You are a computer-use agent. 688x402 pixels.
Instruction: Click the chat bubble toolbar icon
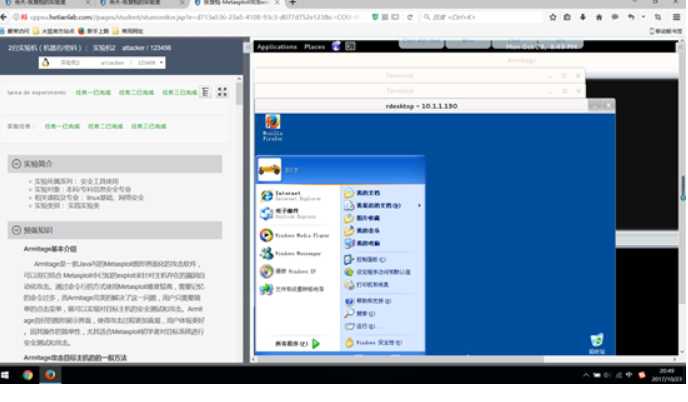click(x=615, y=17)
